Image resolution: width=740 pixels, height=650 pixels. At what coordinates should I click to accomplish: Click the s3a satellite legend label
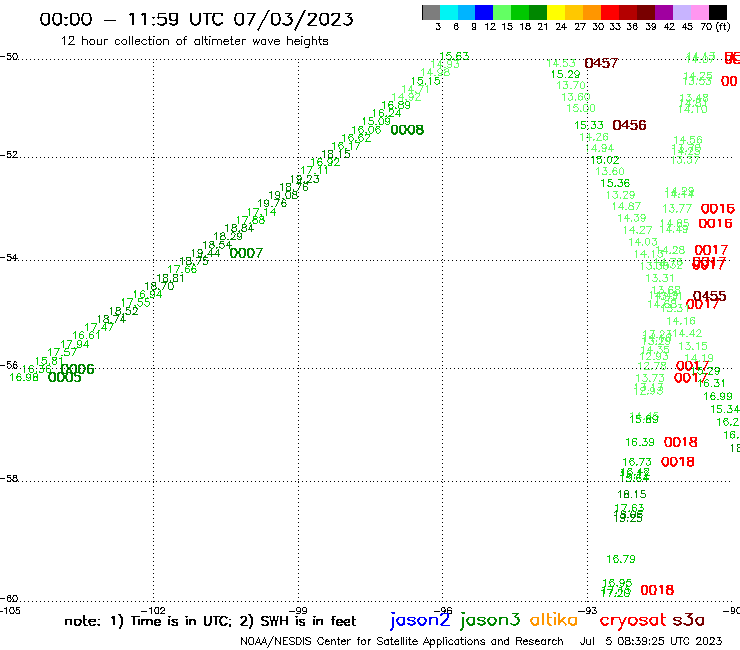pyautogui.click(x=688, y=620)
